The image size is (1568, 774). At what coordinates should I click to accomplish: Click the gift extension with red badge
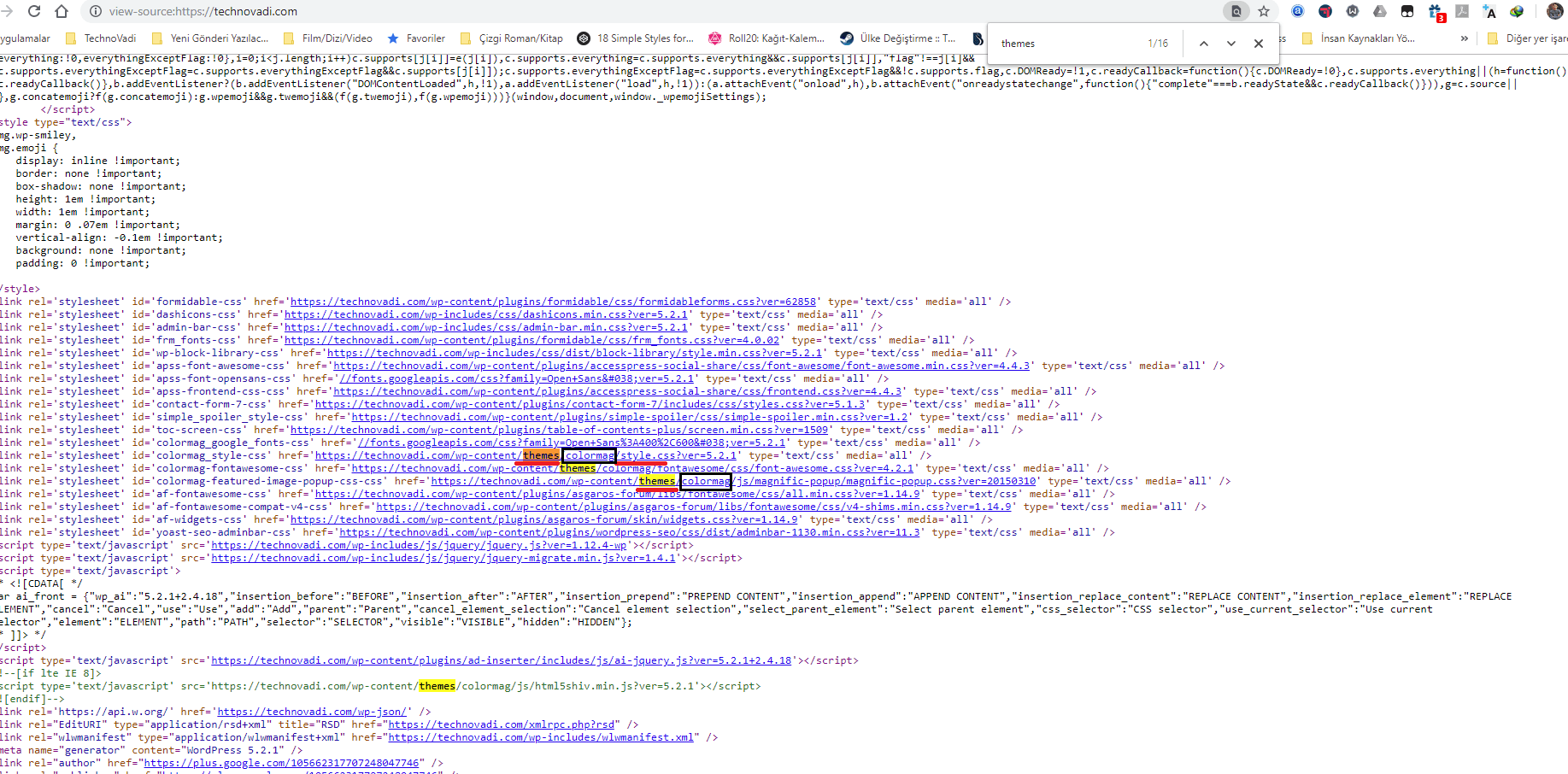1436,12
